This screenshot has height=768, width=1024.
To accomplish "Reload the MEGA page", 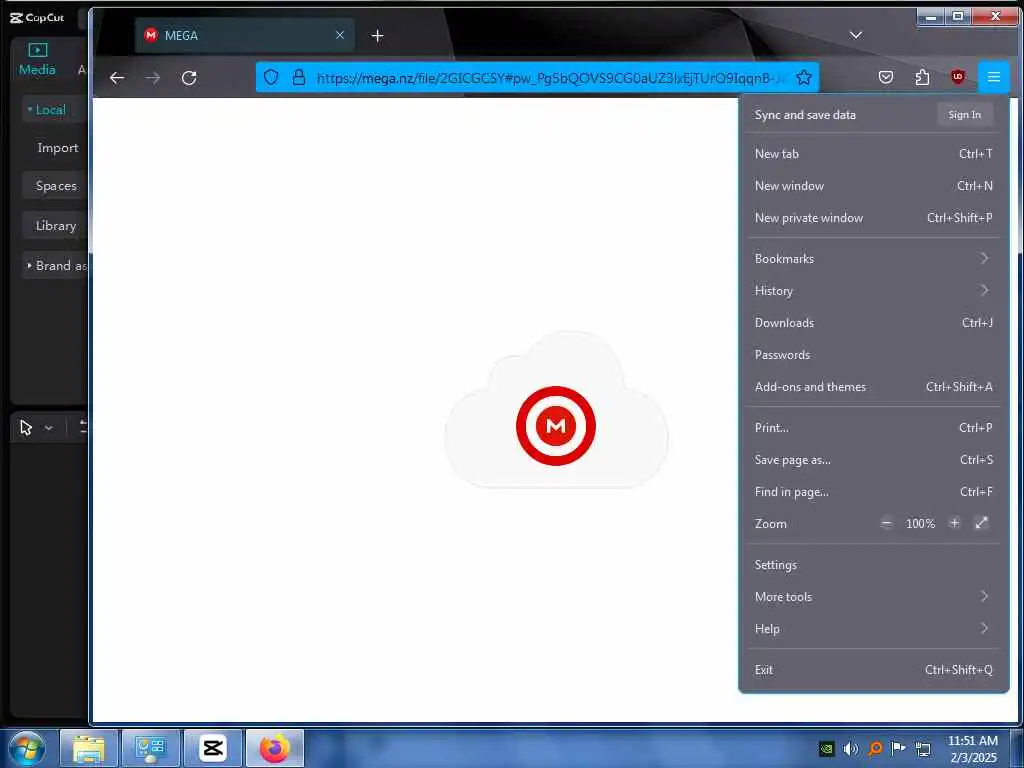I will pos(189,78).
